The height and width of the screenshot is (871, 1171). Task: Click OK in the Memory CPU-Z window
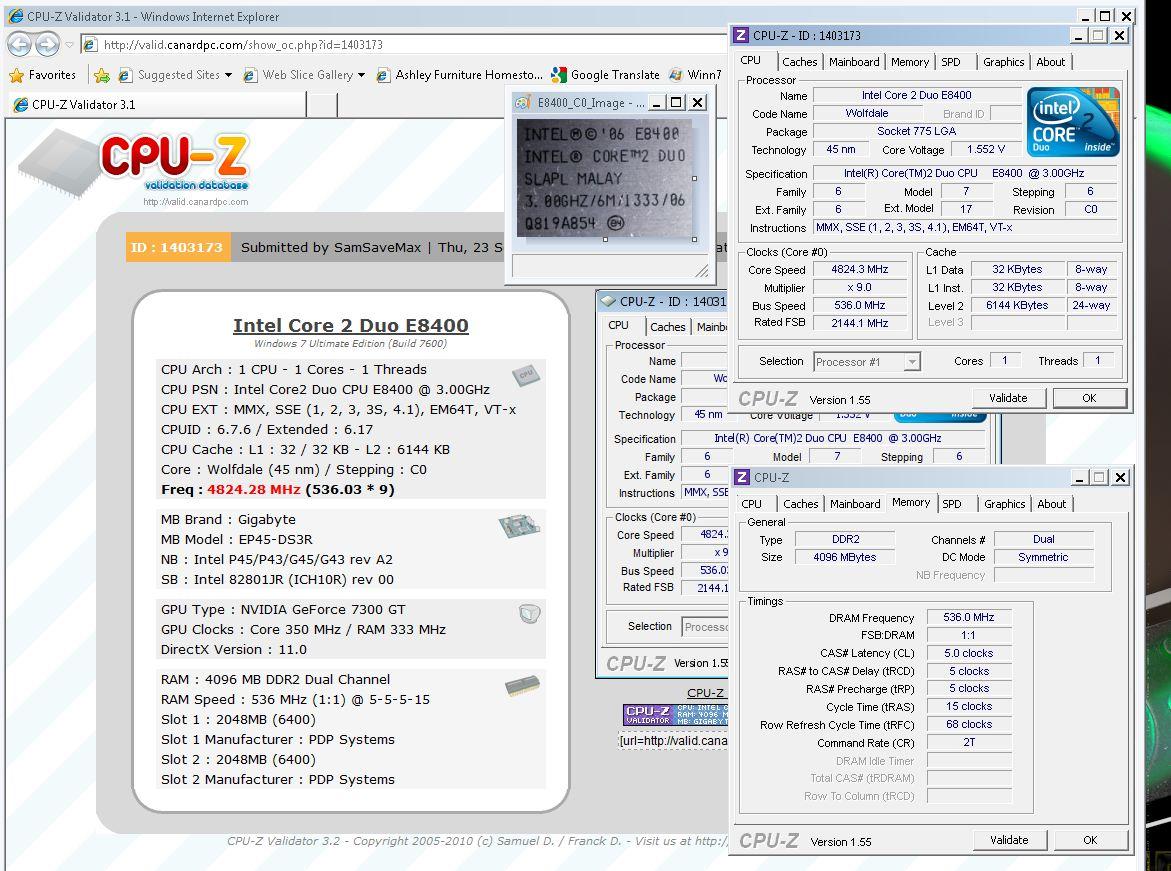click(x=1090, y=840)
